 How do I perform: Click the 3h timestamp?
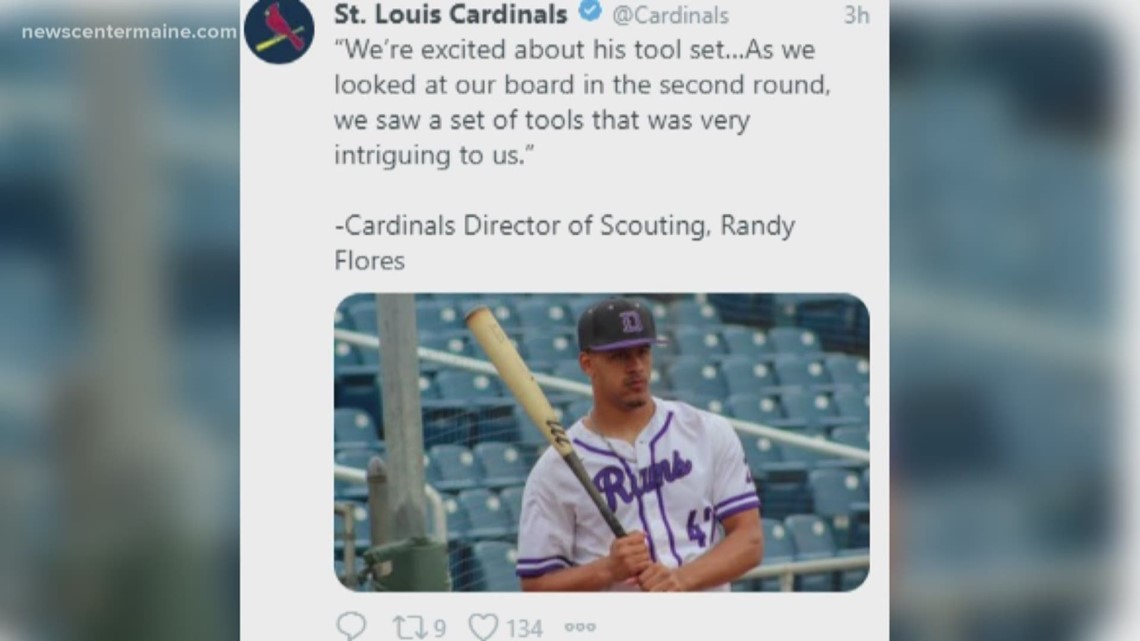click(x=855, y=15)
